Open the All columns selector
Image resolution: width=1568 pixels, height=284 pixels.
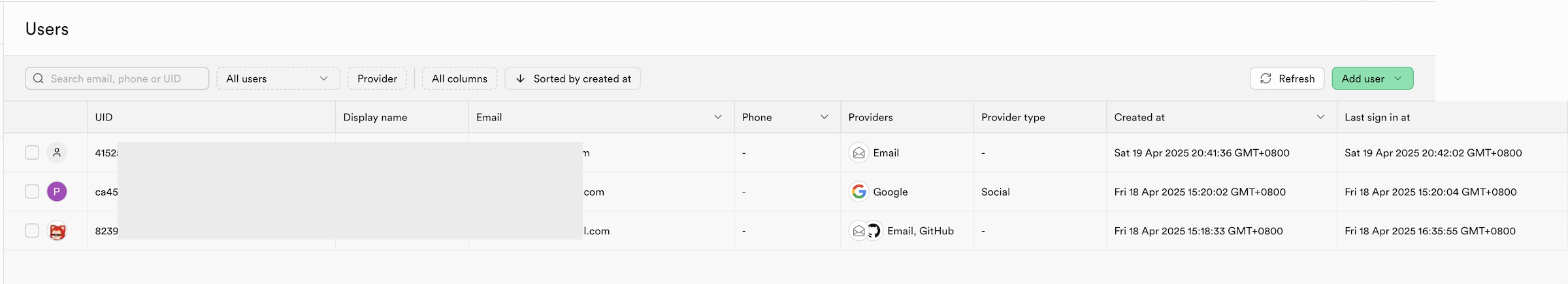pyautogui.click(x=459, y=79)
